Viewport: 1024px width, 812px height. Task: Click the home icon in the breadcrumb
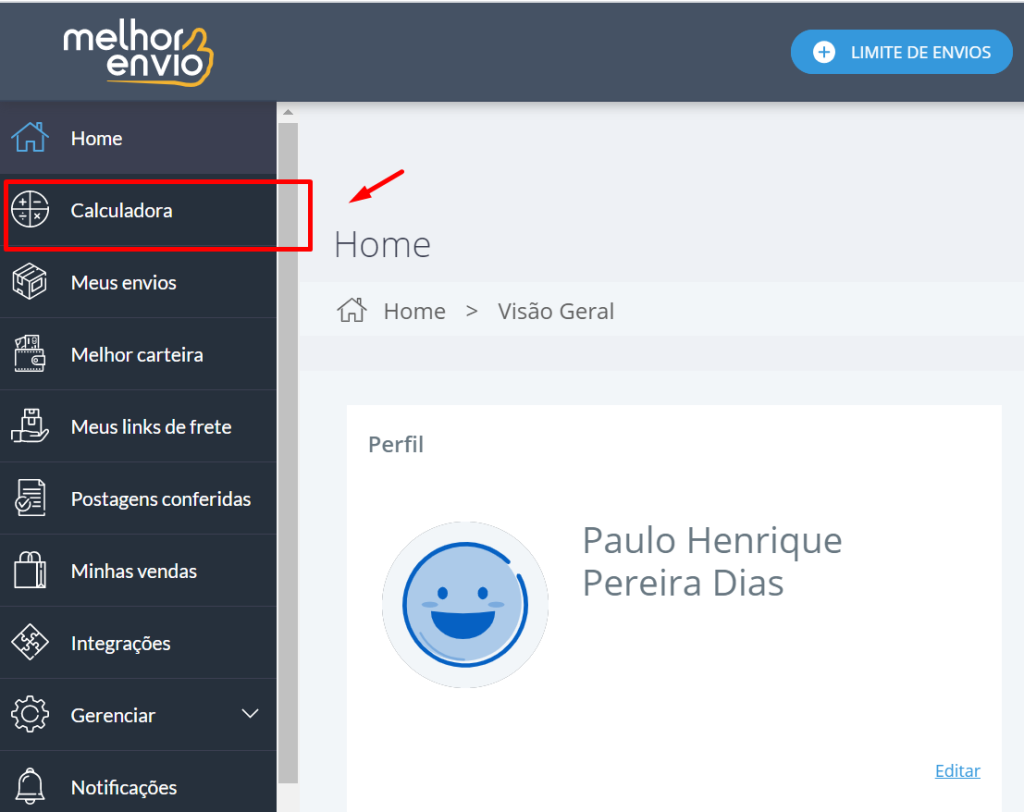point(351,311)
